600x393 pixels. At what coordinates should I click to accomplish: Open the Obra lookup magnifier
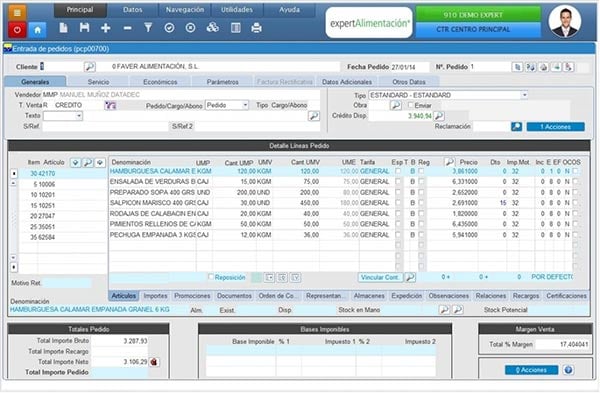(396, 105)
